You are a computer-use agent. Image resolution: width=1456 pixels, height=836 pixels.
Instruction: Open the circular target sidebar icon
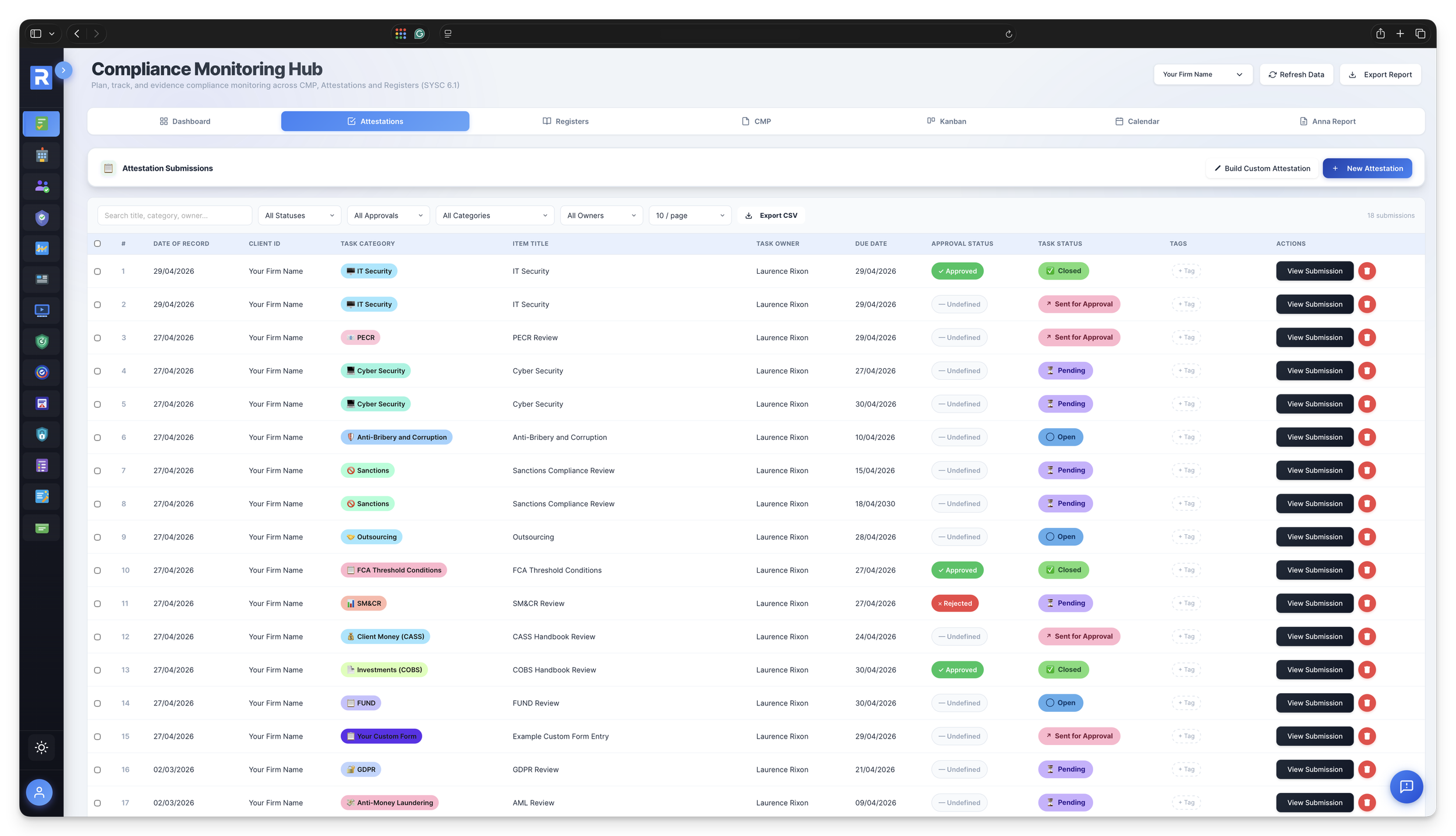(41, 372)
